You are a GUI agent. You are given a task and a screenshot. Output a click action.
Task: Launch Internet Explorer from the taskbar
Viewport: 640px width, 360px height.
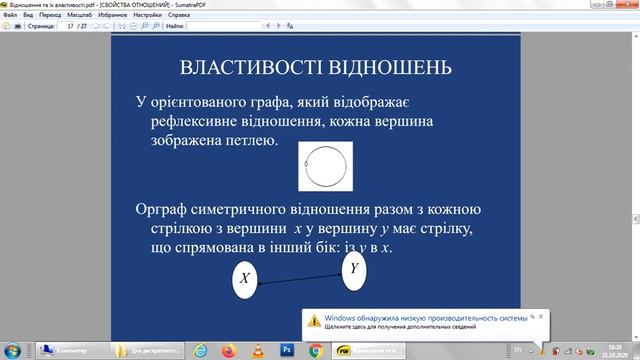tap(200, 351)
